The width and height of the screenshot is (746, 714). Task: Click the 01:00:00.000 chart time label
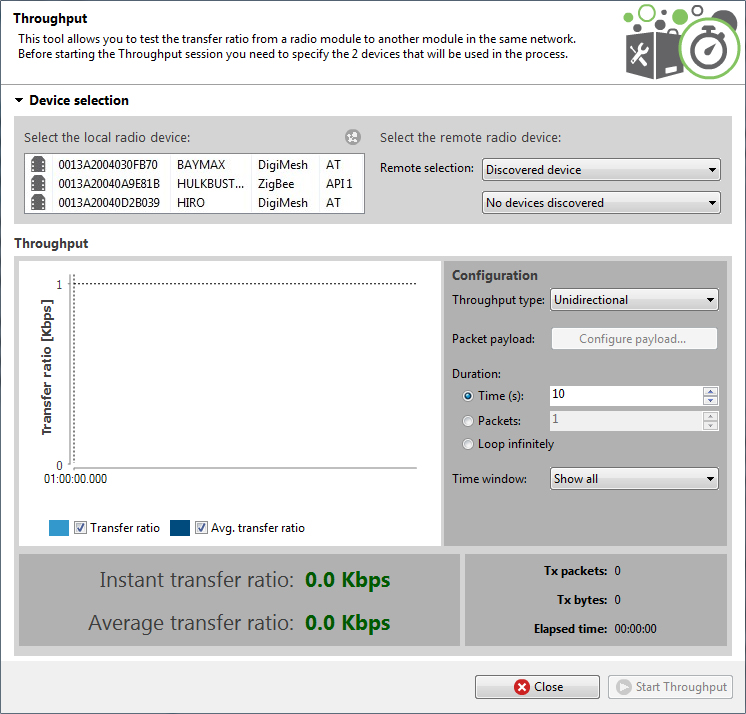point(75,479)
